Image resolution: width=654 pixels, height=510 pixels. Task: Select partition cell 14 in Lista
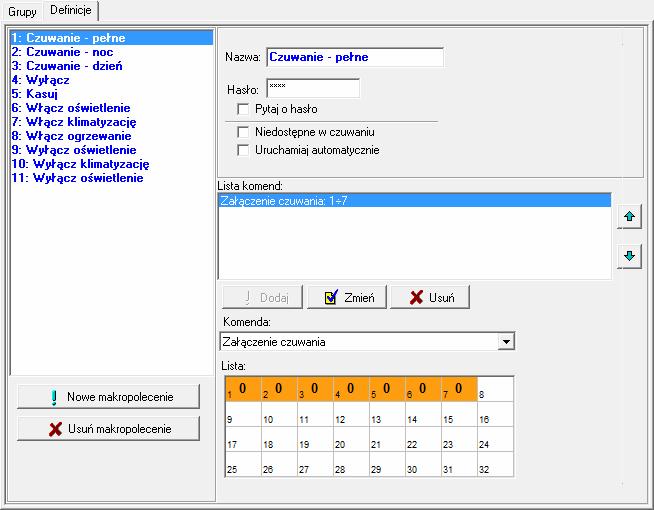(x=423, y=414)
